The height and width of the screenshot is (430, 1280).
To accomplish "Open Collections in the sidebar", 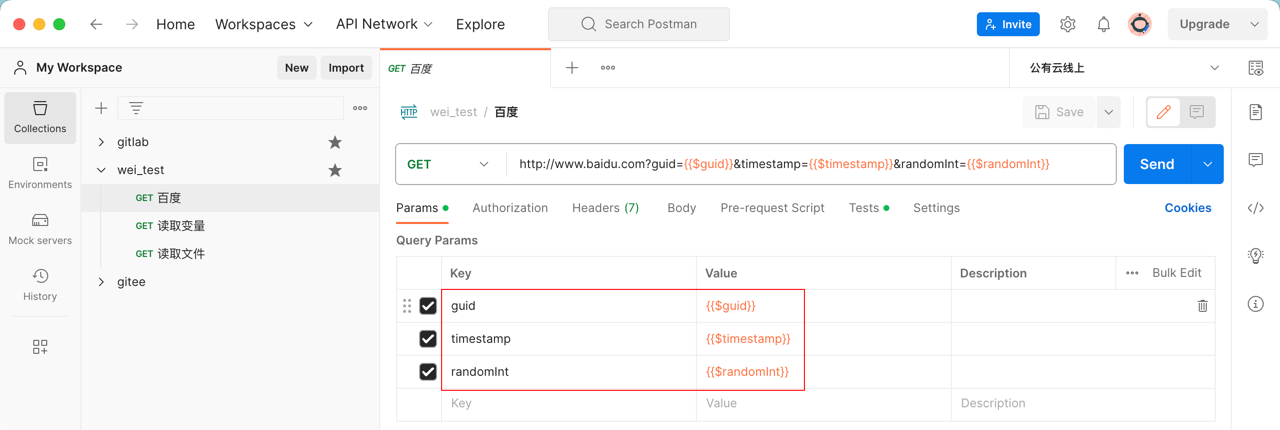I will point(40,117).
